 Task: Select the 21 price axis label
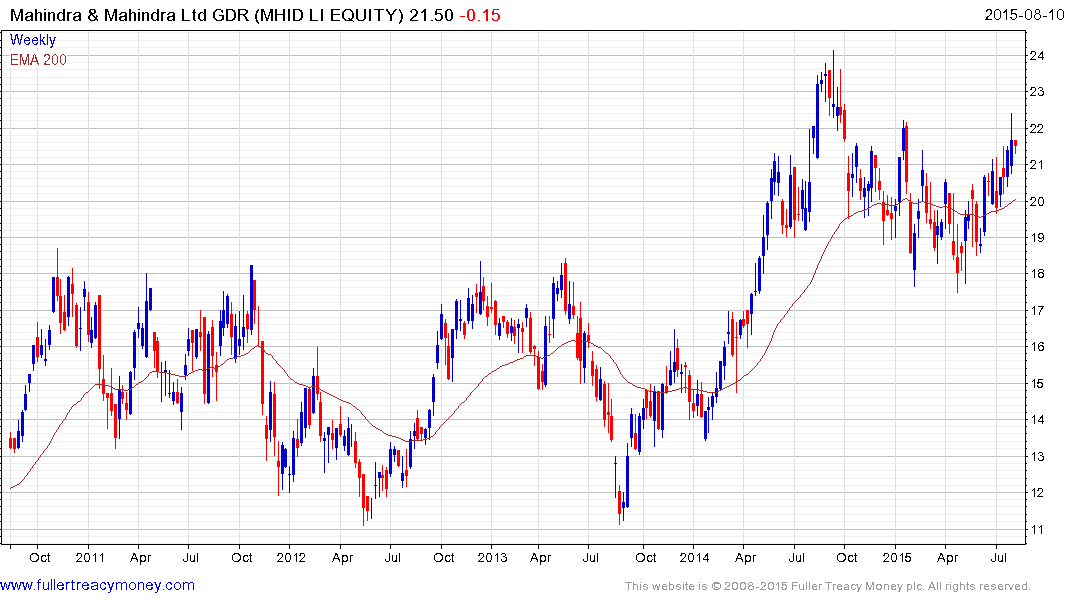click(1037, 165)
